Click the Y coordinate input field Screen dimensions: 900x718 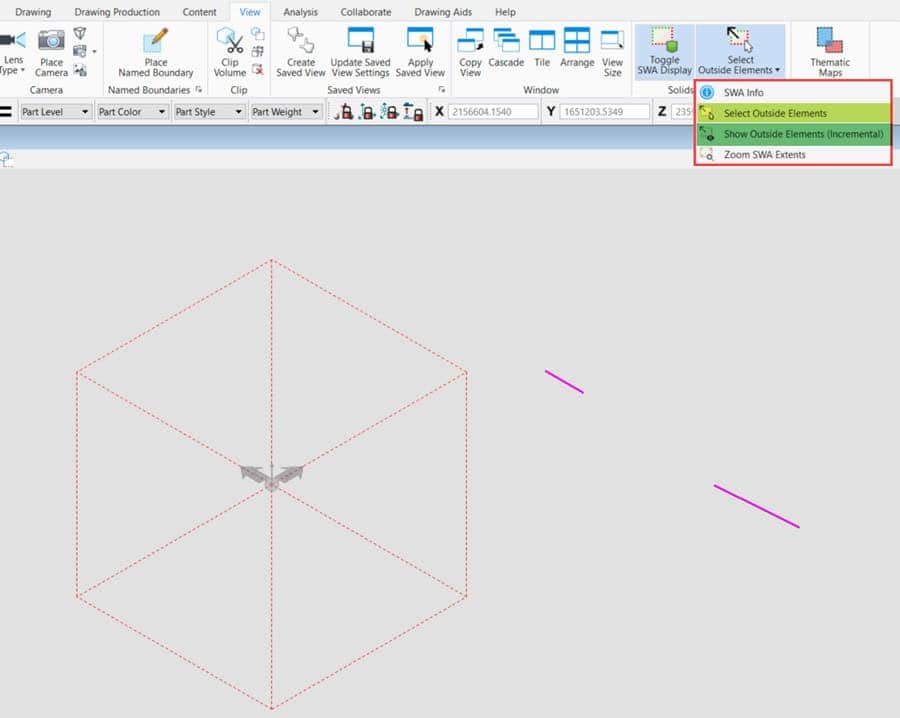[603, 112]
